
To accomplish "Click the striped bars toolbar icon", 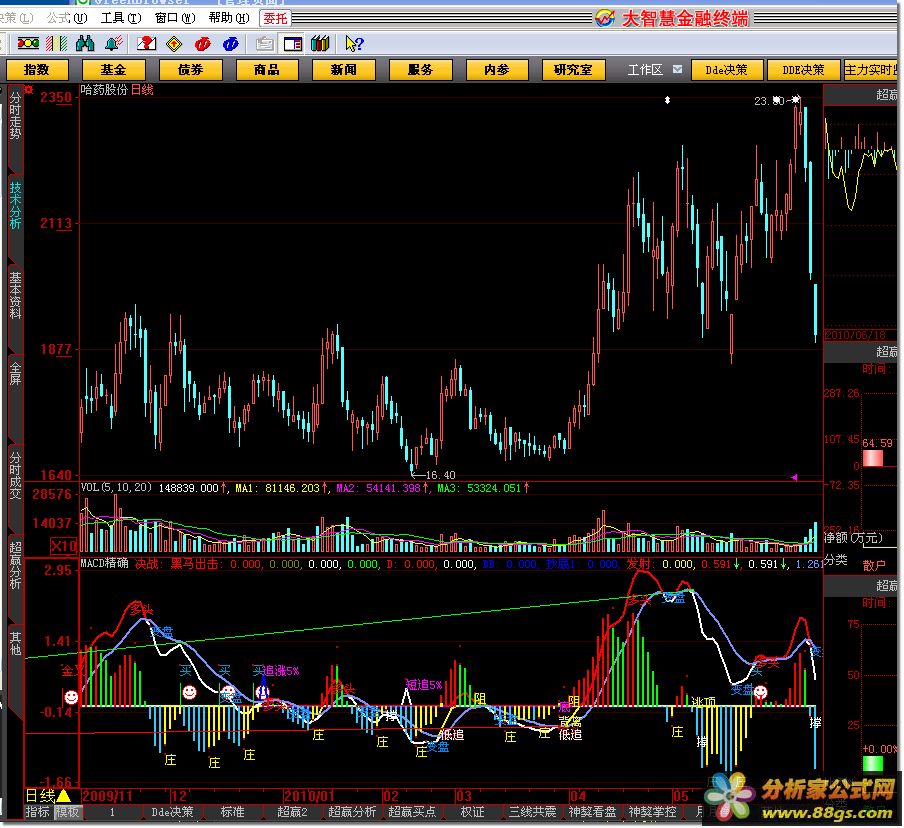I will click(x=56, y=43).
